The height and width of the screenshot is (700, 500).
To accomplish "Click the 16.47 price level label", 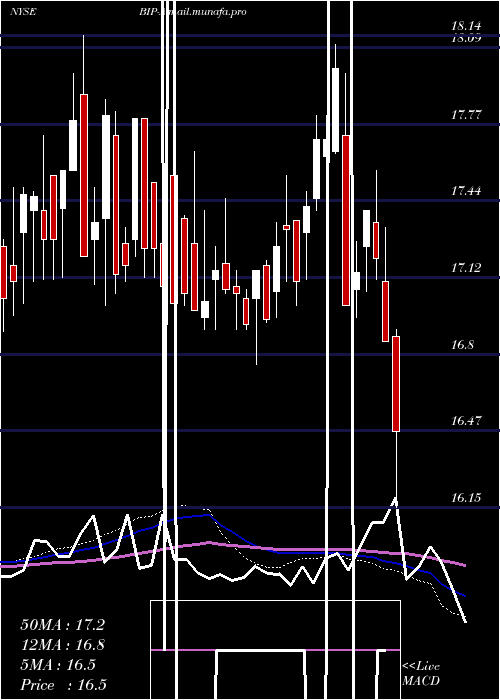I will tap(466, 421).
